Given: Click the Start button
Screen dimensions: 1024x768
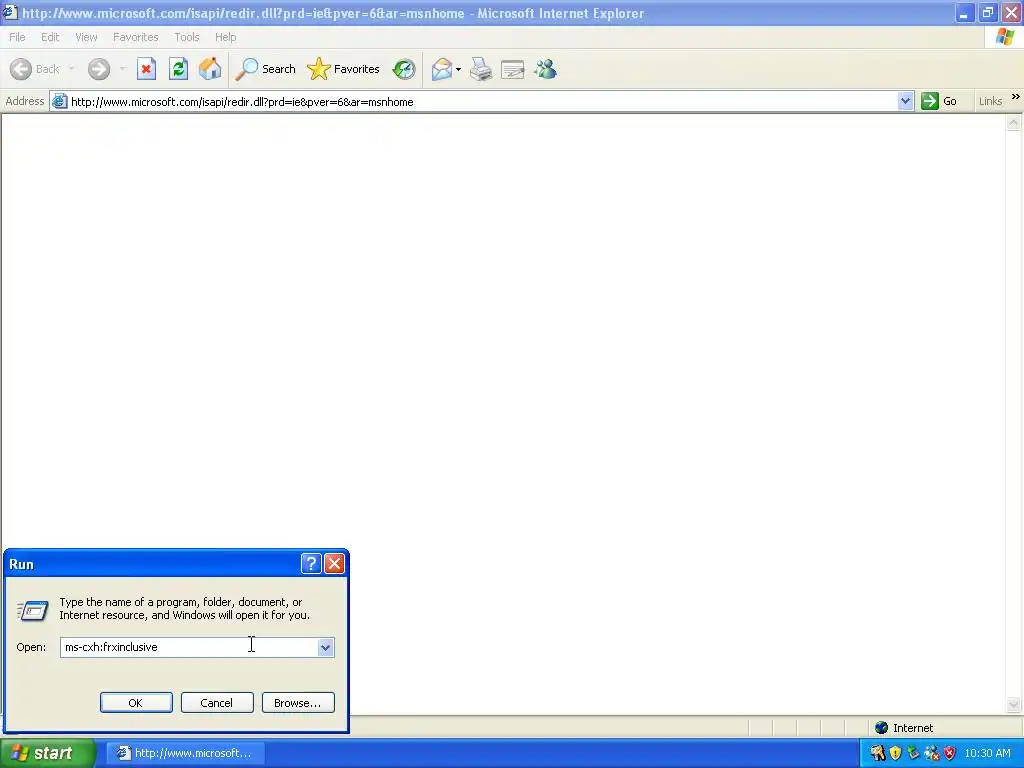Looking at the screenshot, I should (47, 753).
